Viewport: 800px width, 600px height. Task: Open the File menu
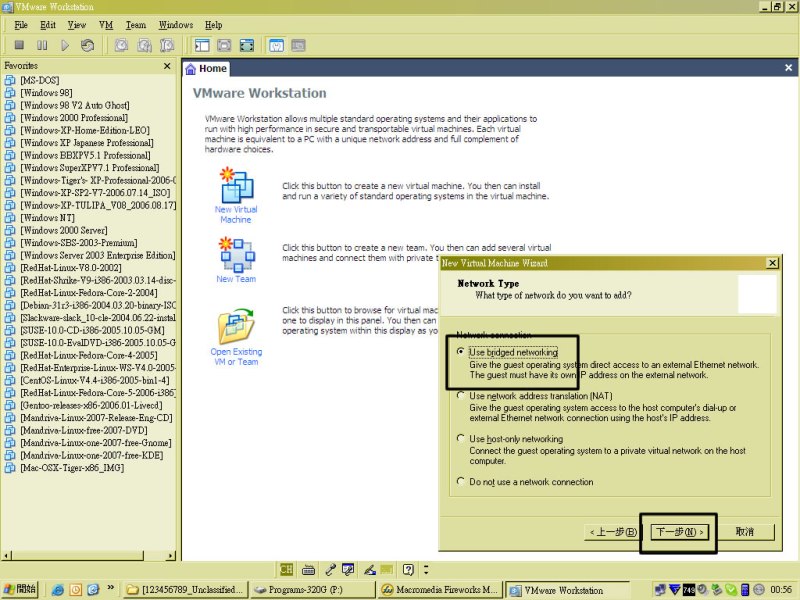coord(21,25)
